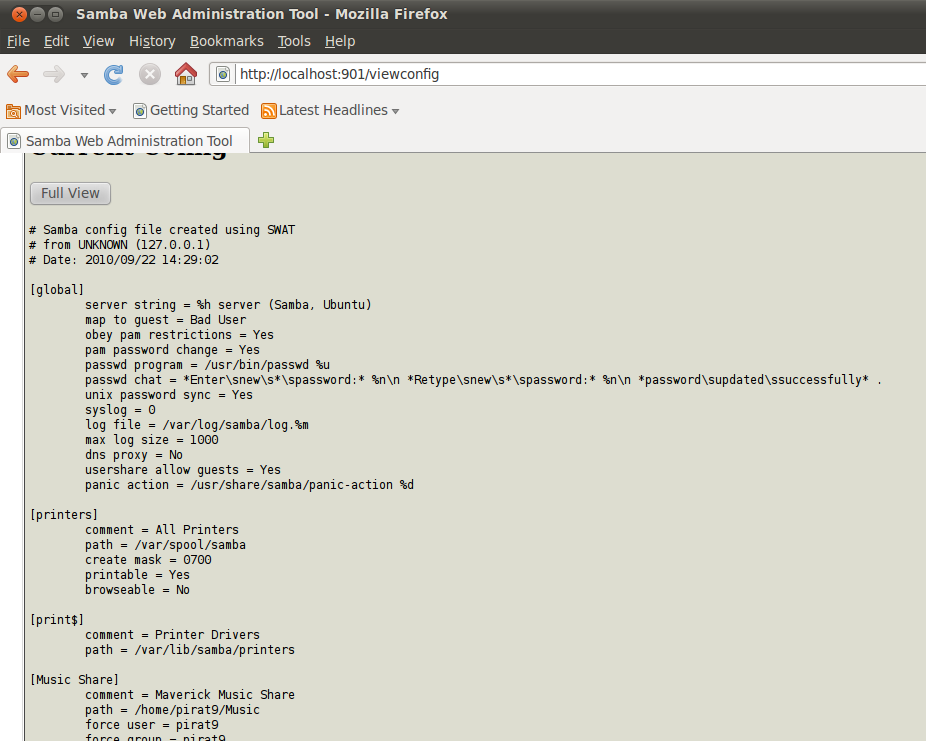926x741 pixels.
Task: Click the 'usershare allow guests = Yes' line
Action: coord(182,469)
